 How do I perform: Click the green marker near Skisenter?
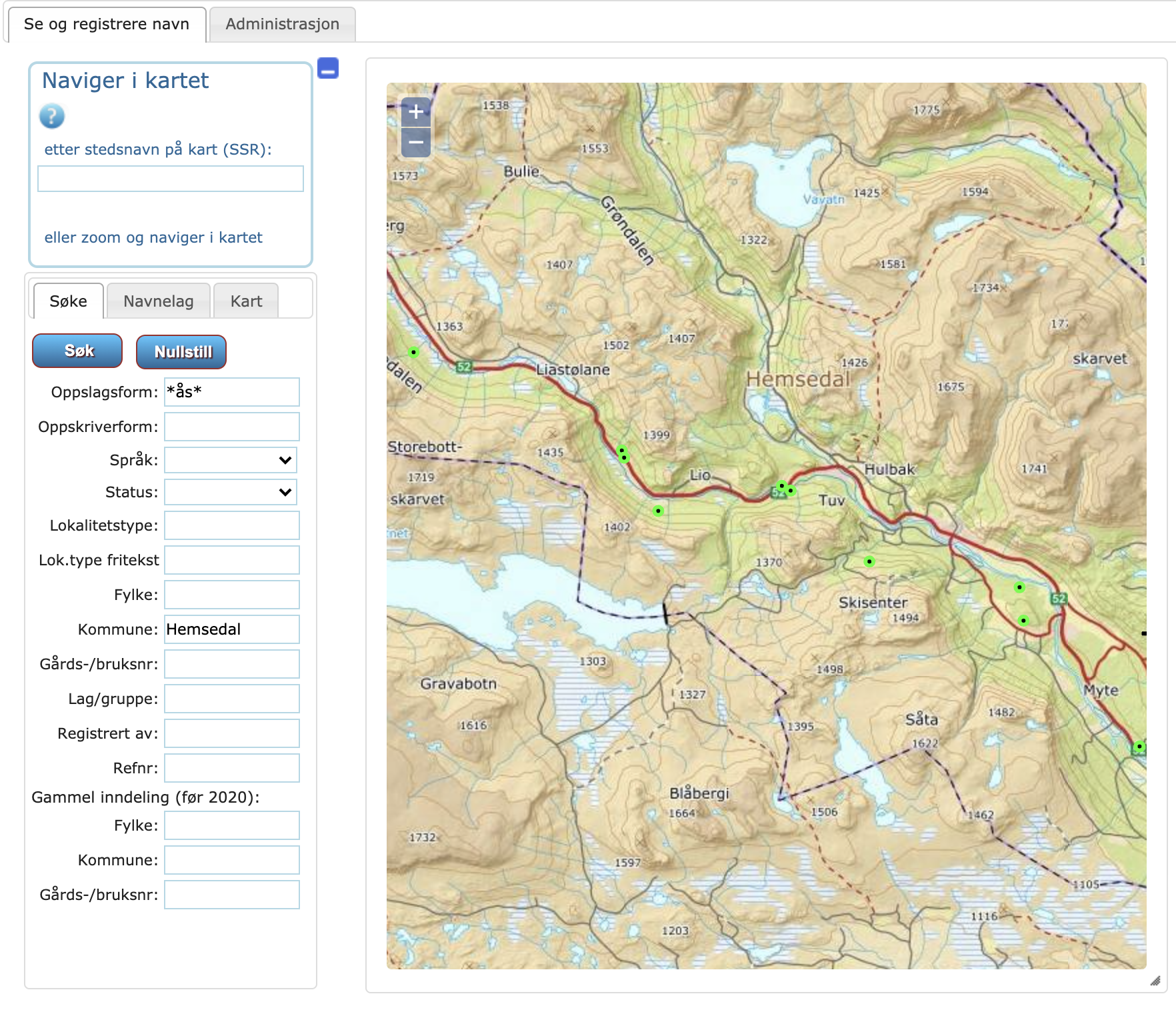(869, 561)
